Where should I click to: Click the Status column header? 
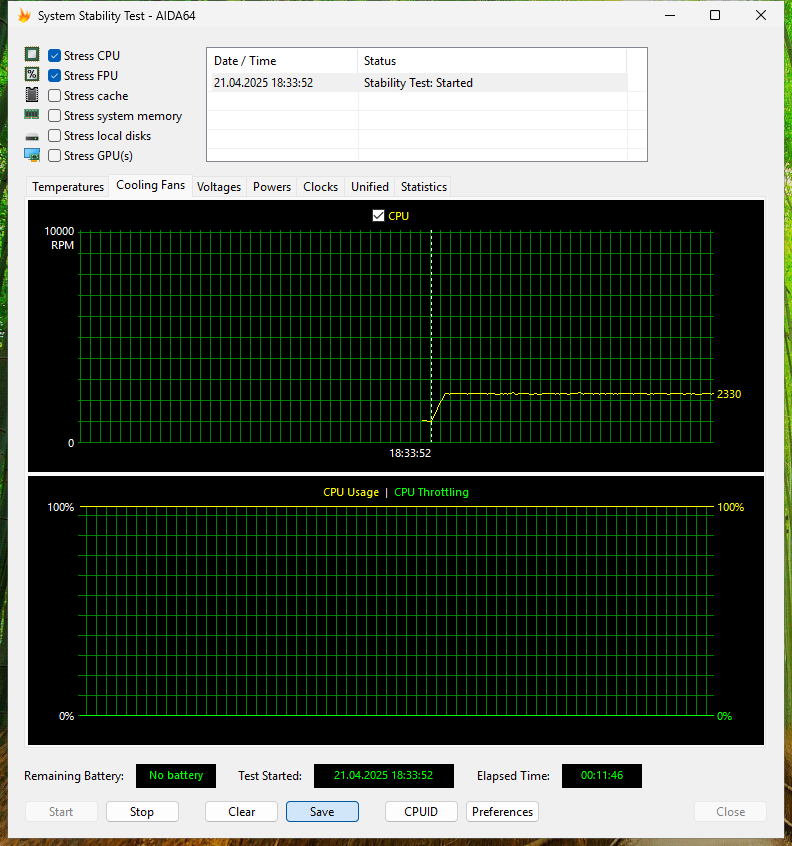click(491, 61)
